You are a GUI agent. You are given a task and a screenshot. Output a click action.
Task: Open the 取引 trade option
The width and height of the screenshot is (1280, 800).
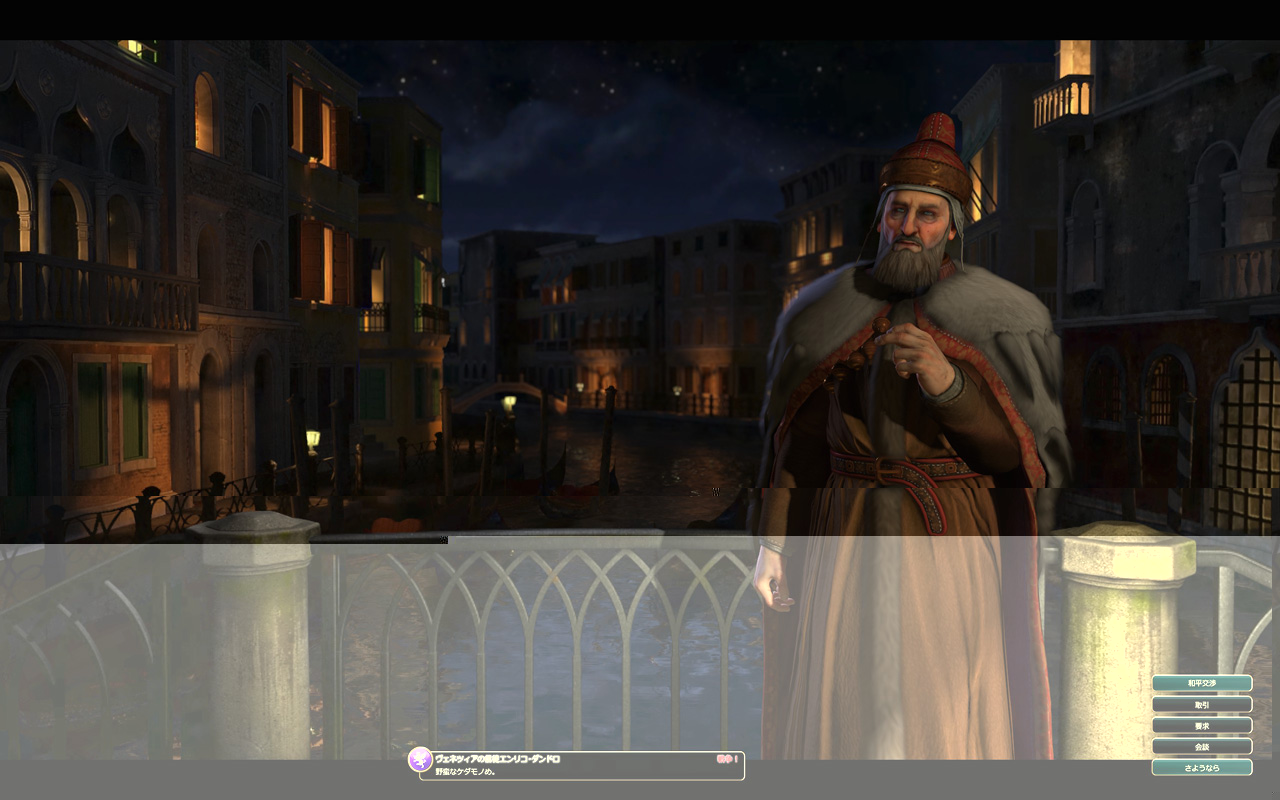1201,704
